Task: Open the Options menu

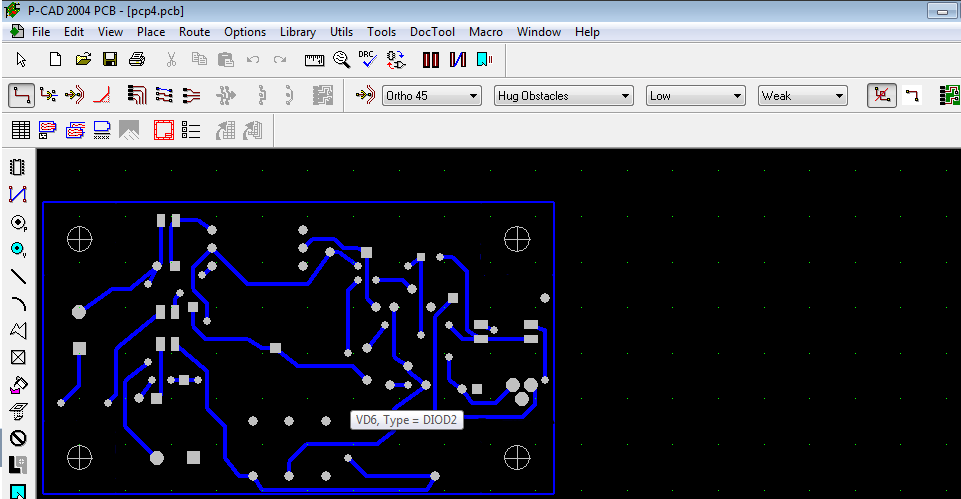Action: 245,32
